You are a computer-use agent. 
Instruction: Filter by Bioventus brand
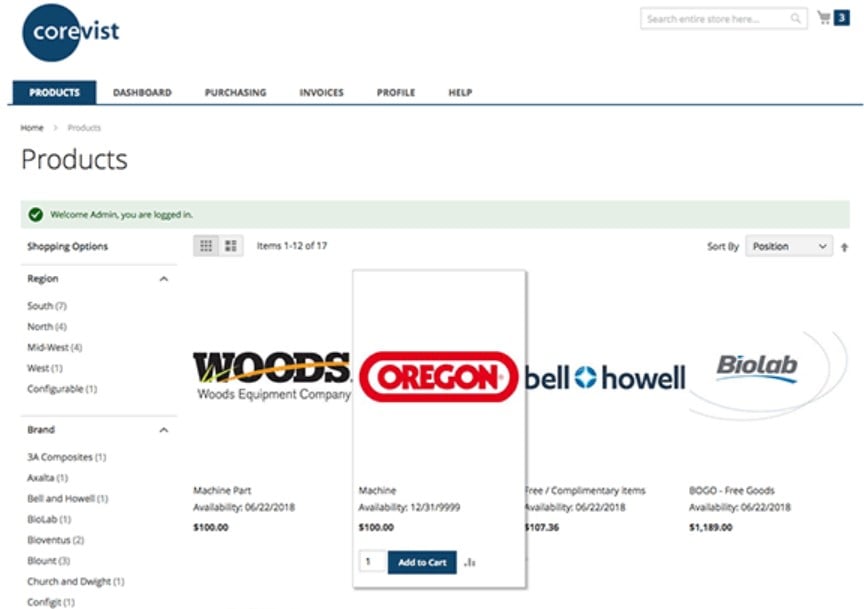[x=56, y=540]
